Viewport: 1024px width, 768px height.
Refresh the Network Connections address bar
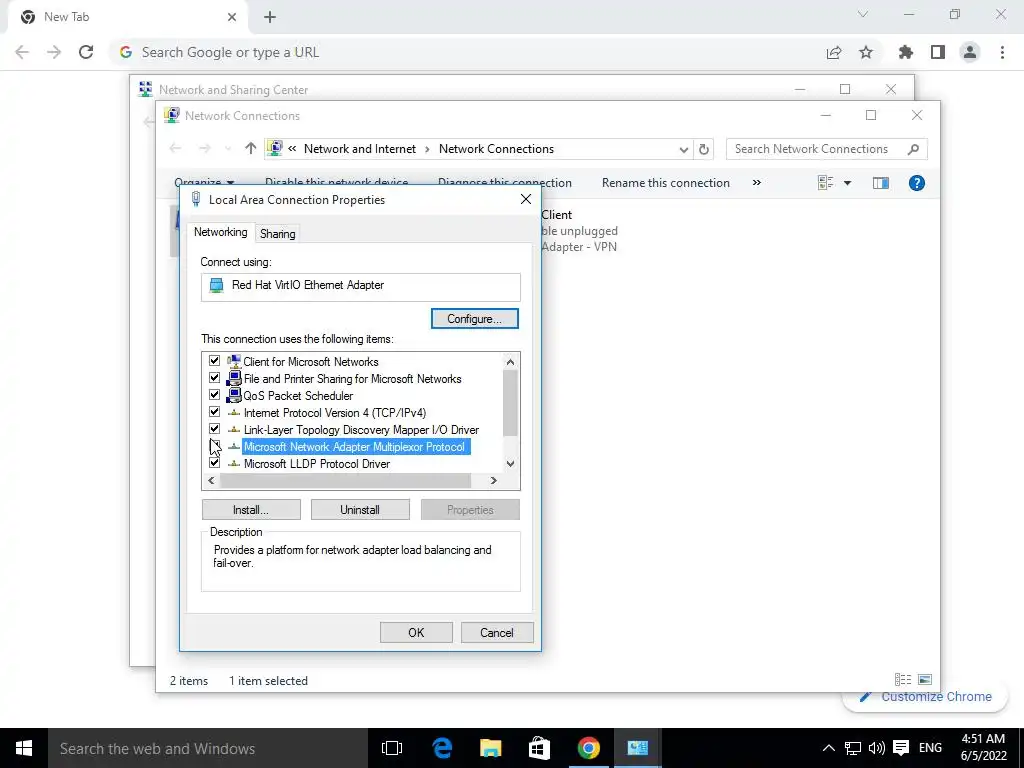coord(703,149)
